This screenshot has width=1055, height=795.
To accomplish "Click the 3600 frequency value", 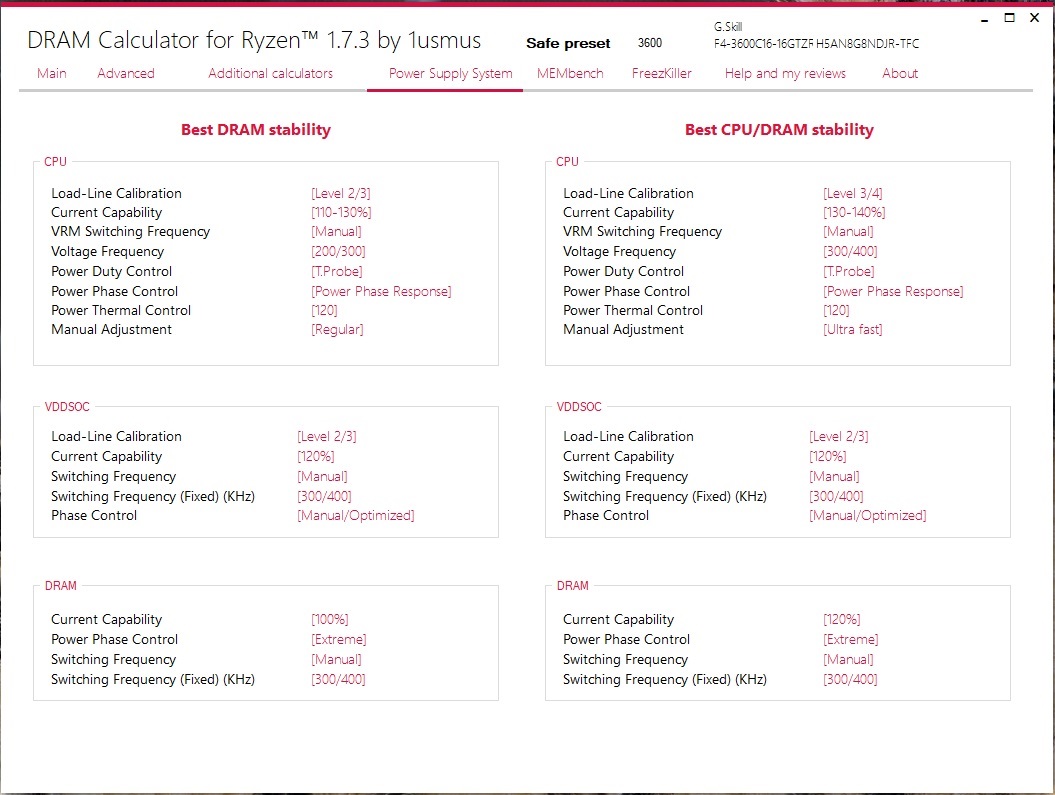I will [x=650, y=43].
